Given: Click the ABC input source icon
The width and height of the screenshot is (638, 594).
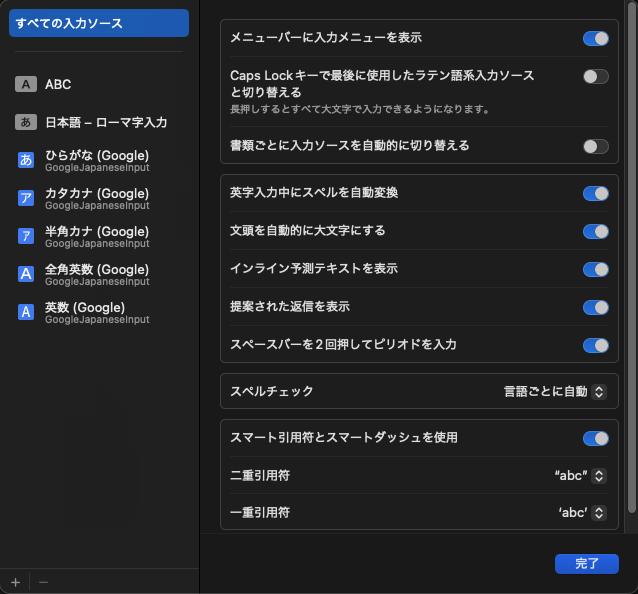Looking at the screenshot, I should coord(26,85).
